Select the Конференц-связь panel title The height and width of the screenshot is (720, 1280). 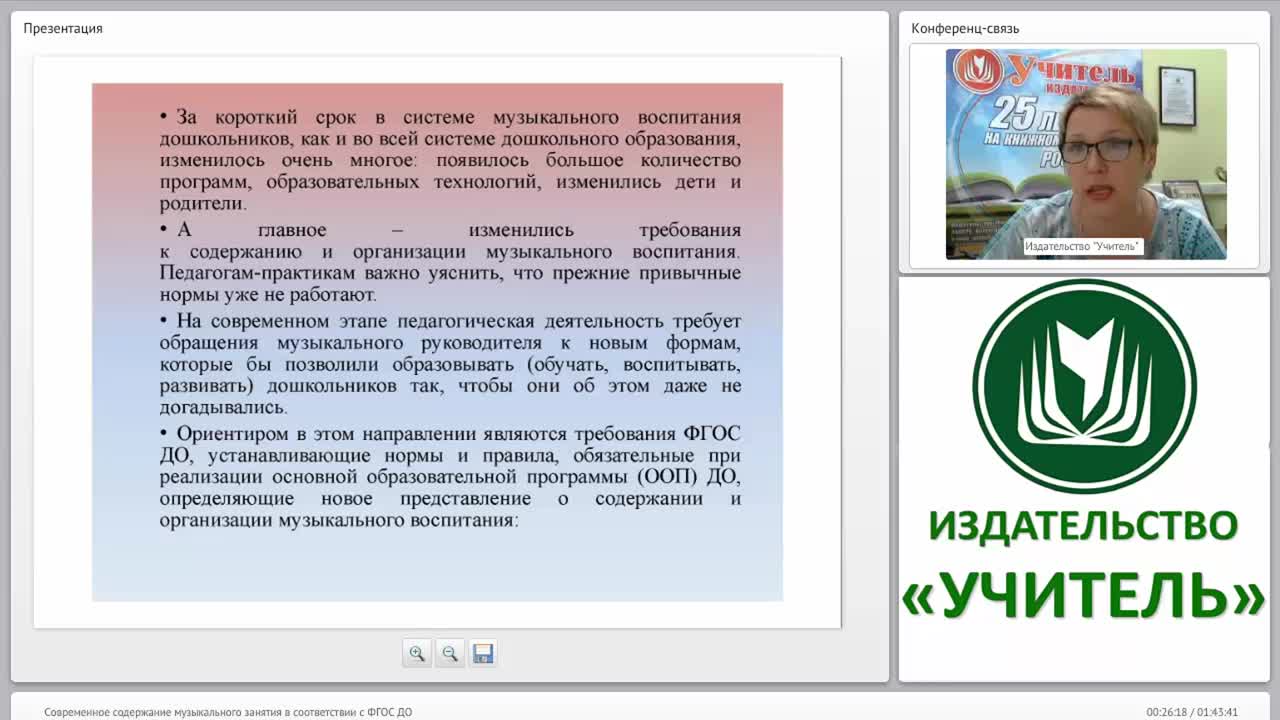965,28
